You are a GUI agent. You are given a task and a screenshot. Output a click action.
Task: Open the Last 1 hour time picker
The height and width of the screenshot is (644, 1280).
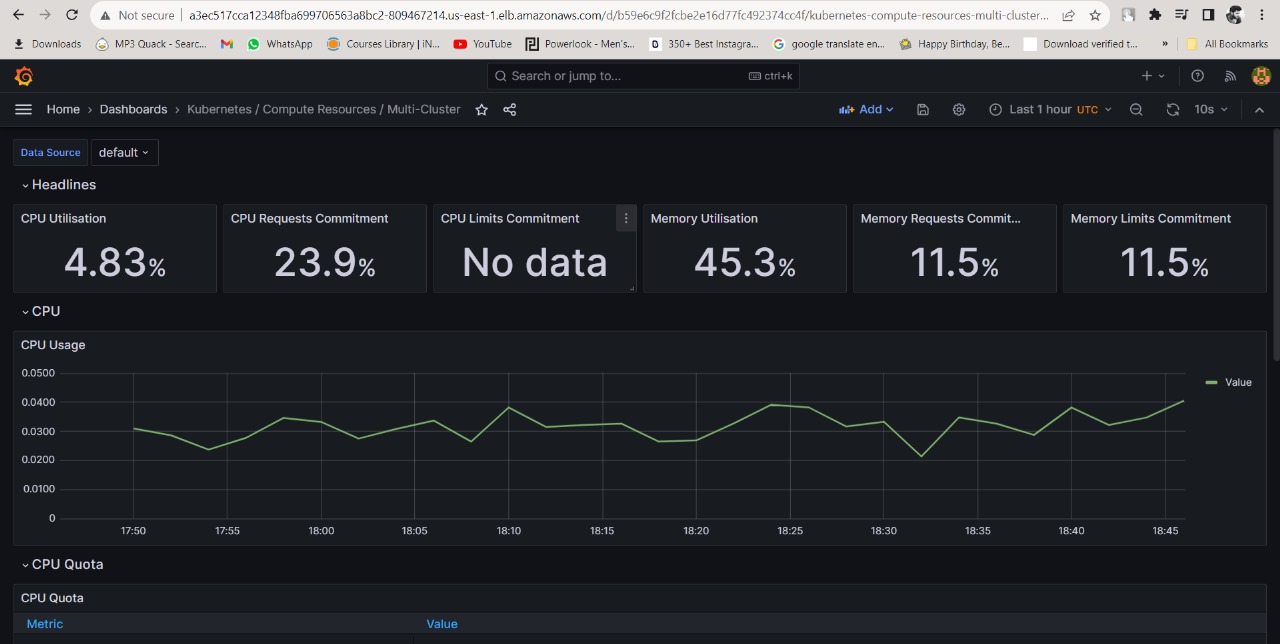[1050, 110]
